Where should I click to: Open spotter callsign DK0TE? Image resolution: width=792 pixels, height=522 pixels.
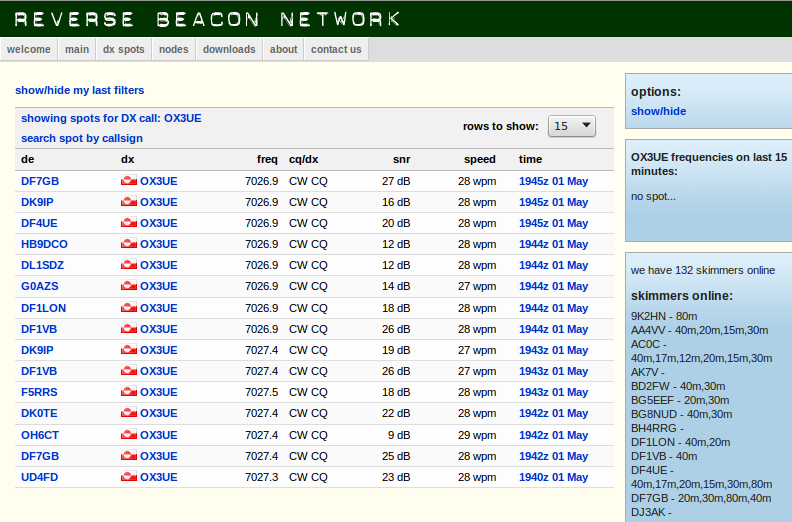coord(39,413)
